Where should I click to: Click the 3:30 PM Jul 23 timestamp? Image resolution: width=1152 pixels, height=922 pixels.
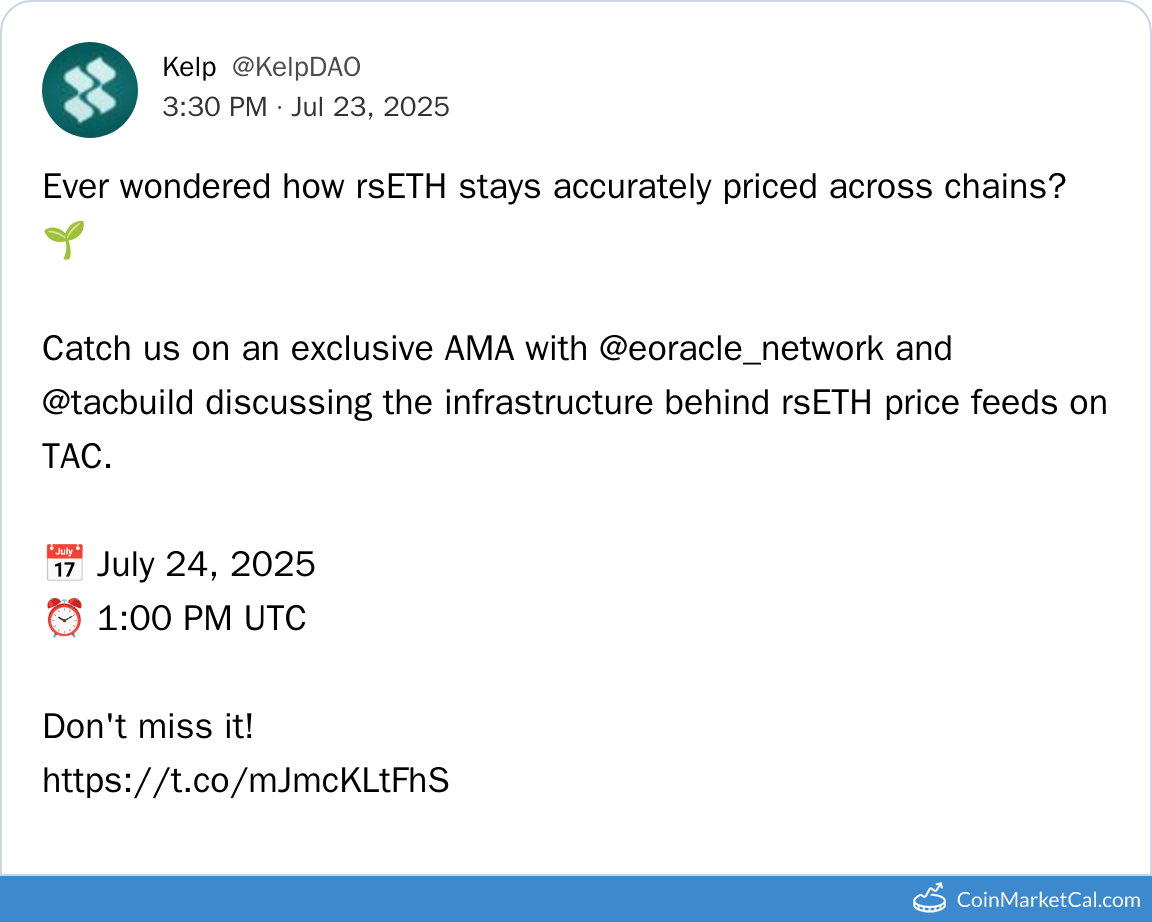tap(306, 106)
